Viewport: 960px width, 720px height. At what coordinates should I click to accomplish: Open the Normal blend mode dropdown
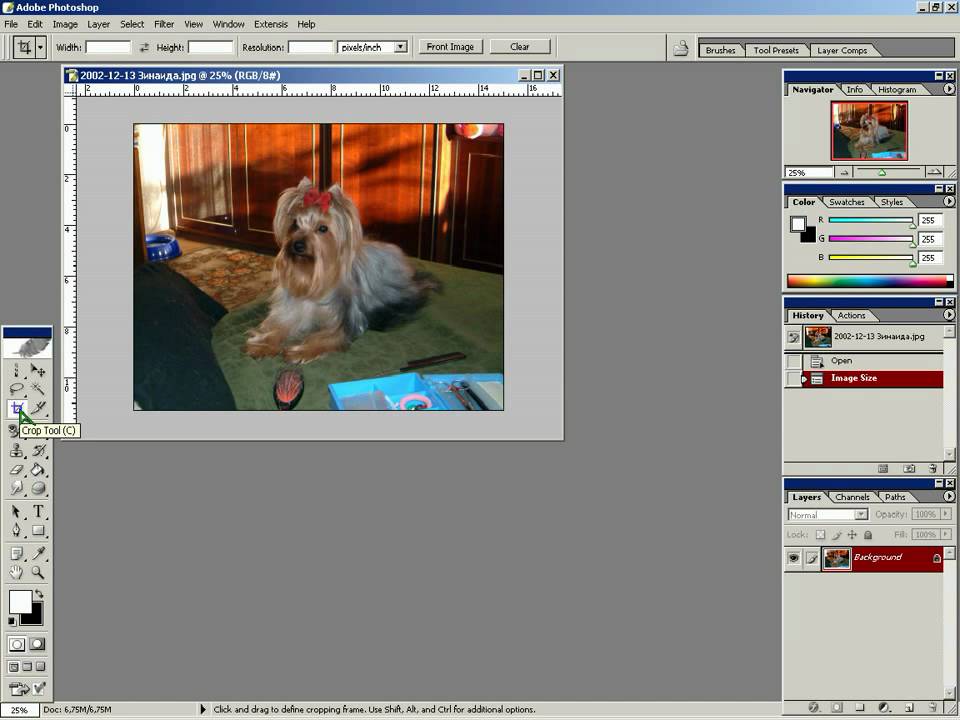click(x=828, y=515)
